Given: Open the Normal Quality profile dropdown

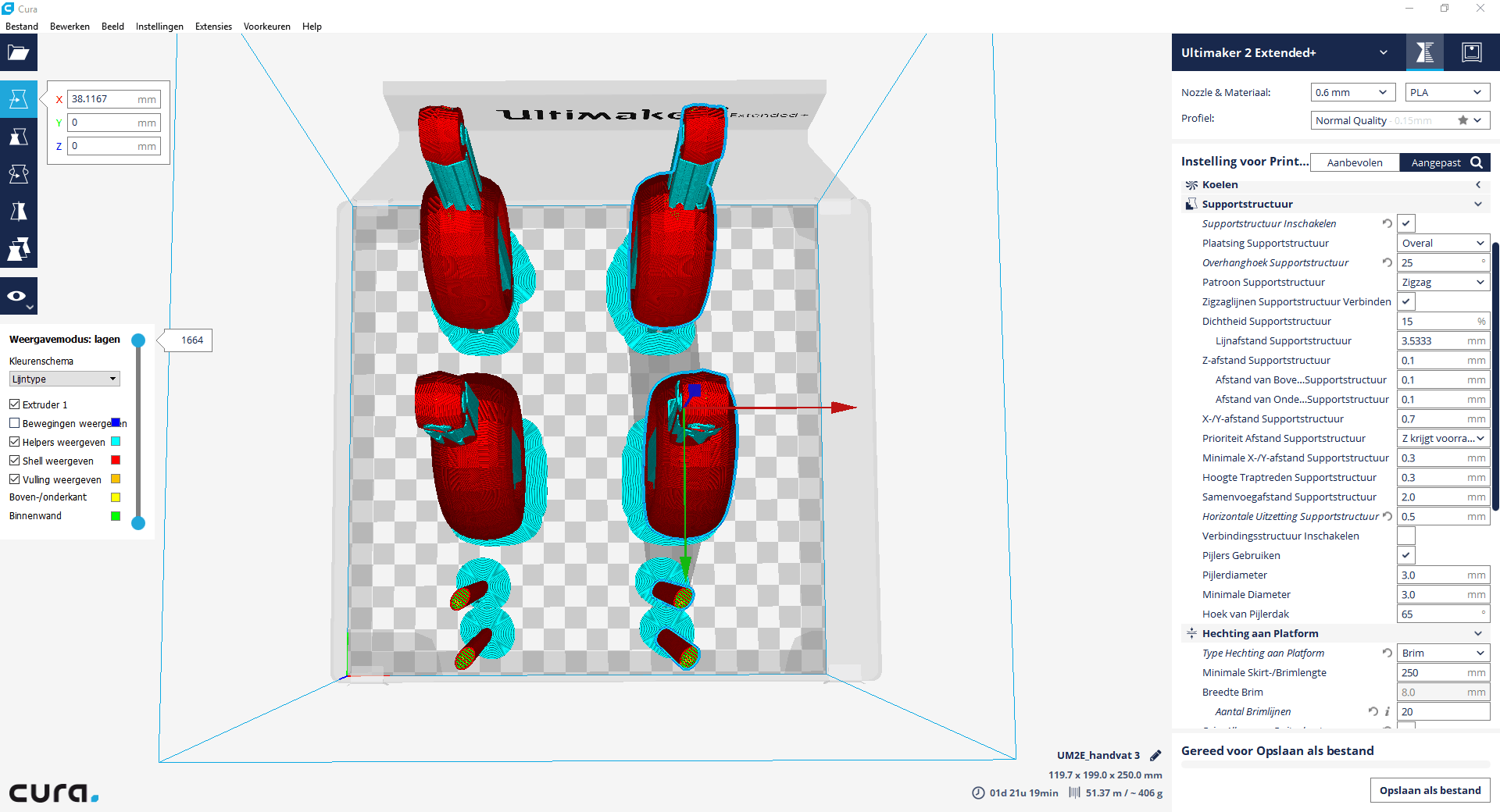Looking at the screenshot, I should 1400,120.
